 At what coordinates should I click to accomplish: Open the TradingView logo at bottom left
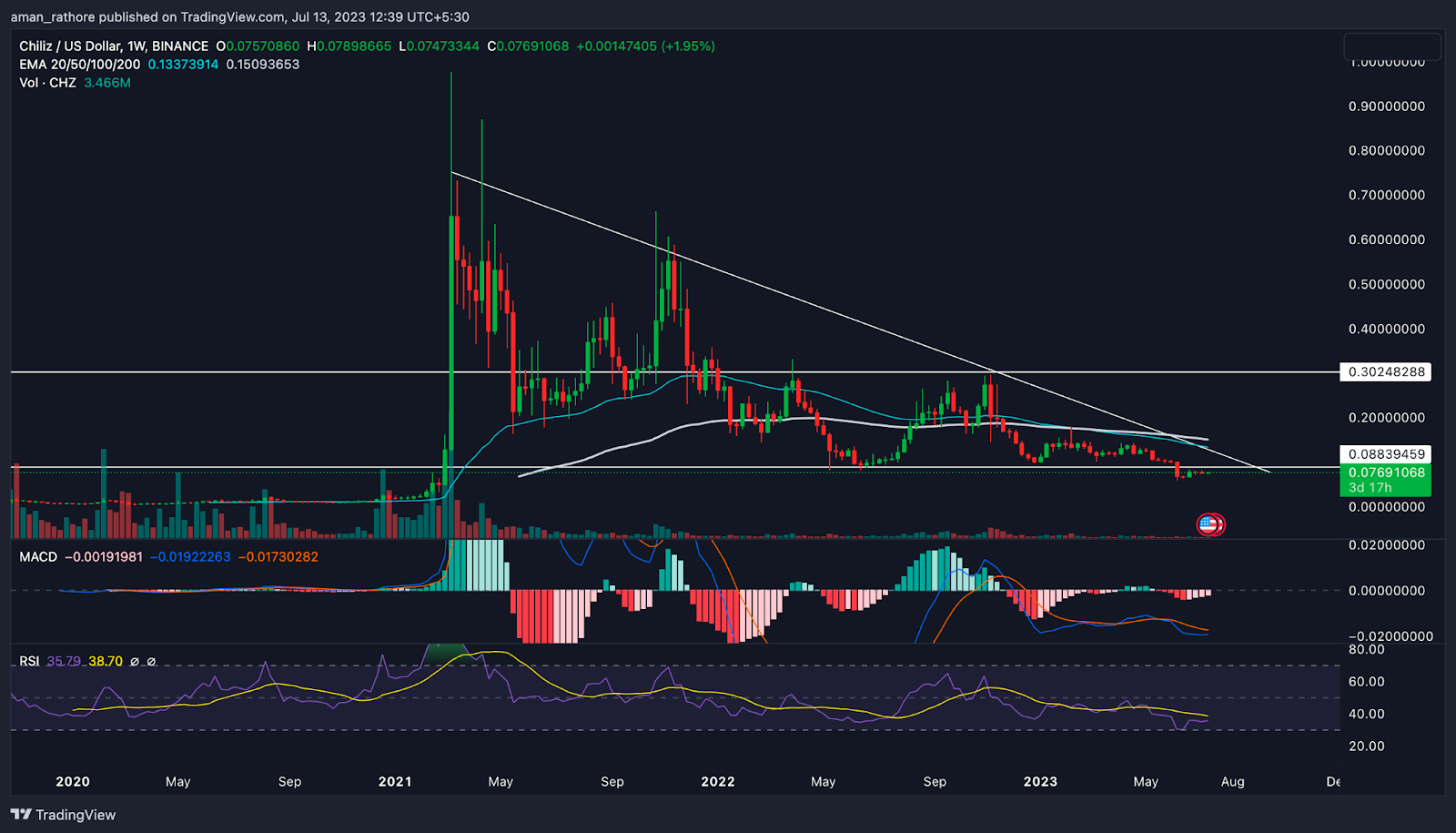tap(64, 815)
